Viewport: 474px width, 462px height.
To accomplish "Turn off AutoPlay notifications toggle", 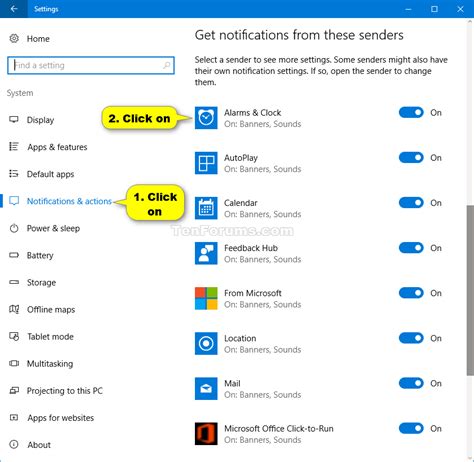I will point(411,157).
